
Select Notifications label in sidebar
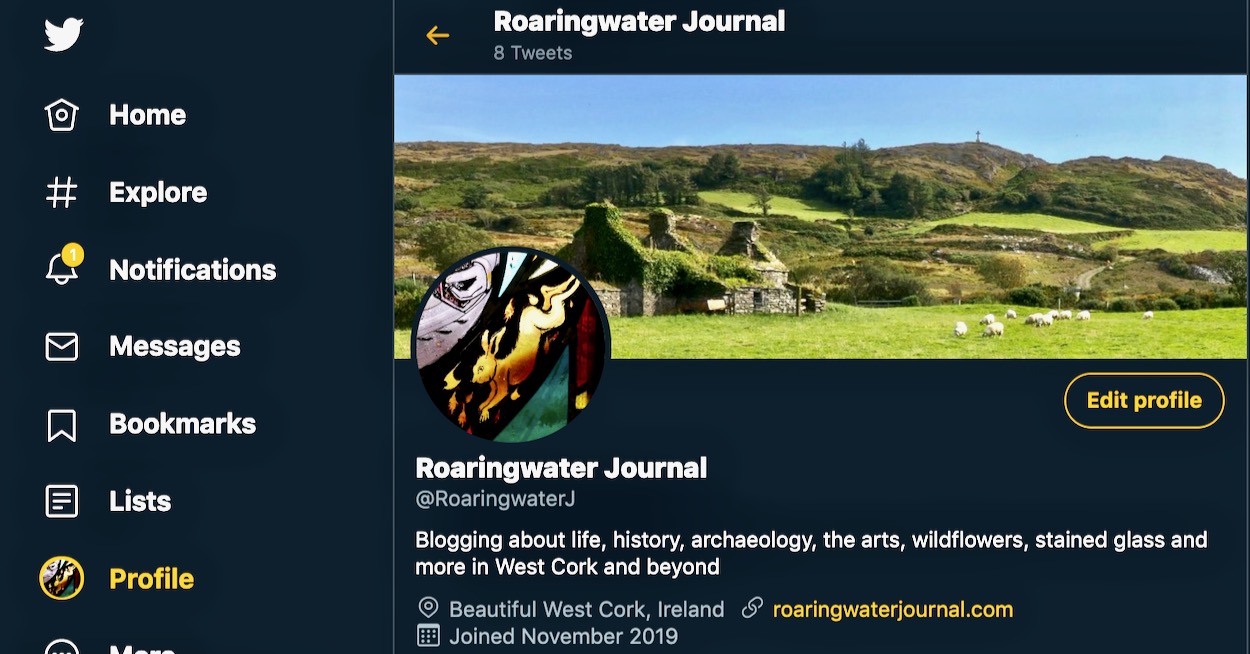pyautogui.click(x=192, y=269)
